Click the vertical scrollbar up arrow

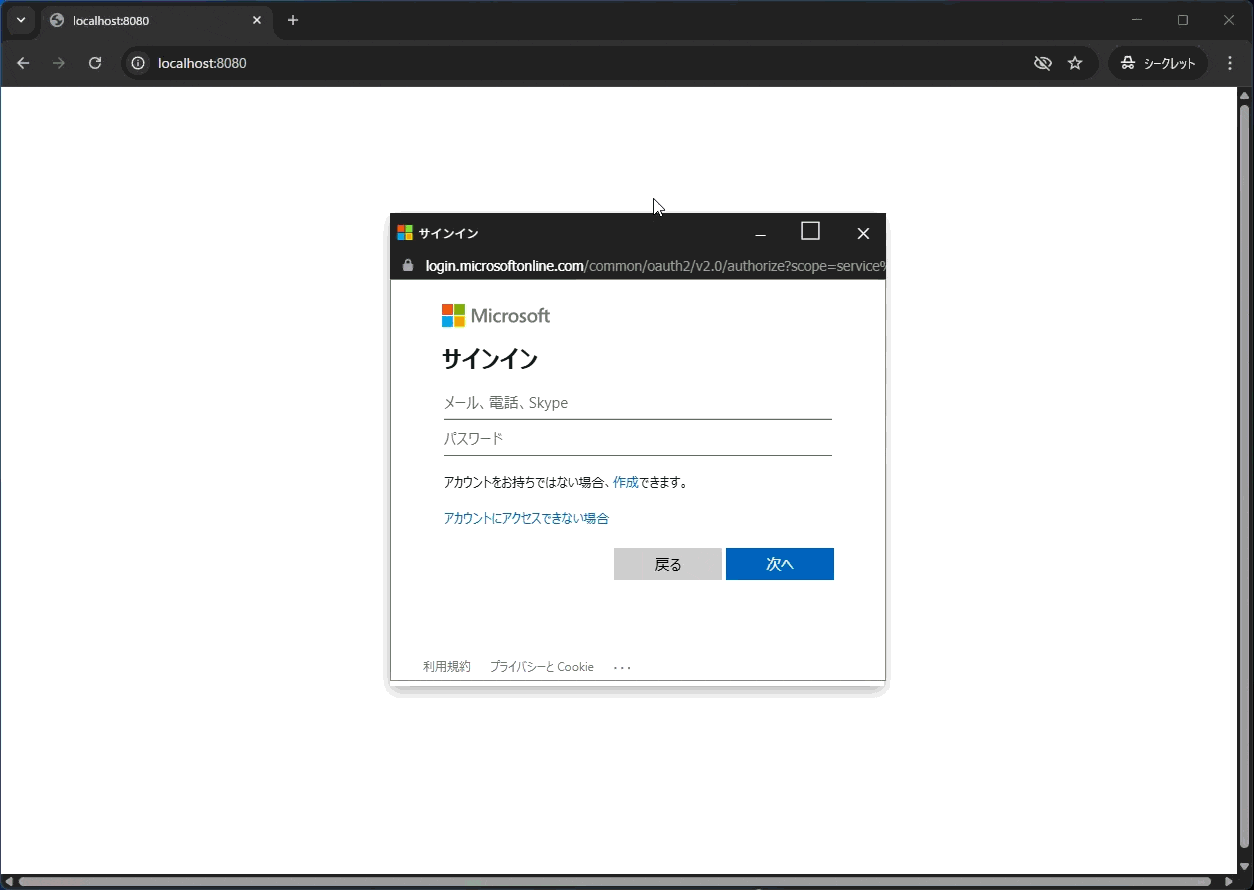[1244, 95]
